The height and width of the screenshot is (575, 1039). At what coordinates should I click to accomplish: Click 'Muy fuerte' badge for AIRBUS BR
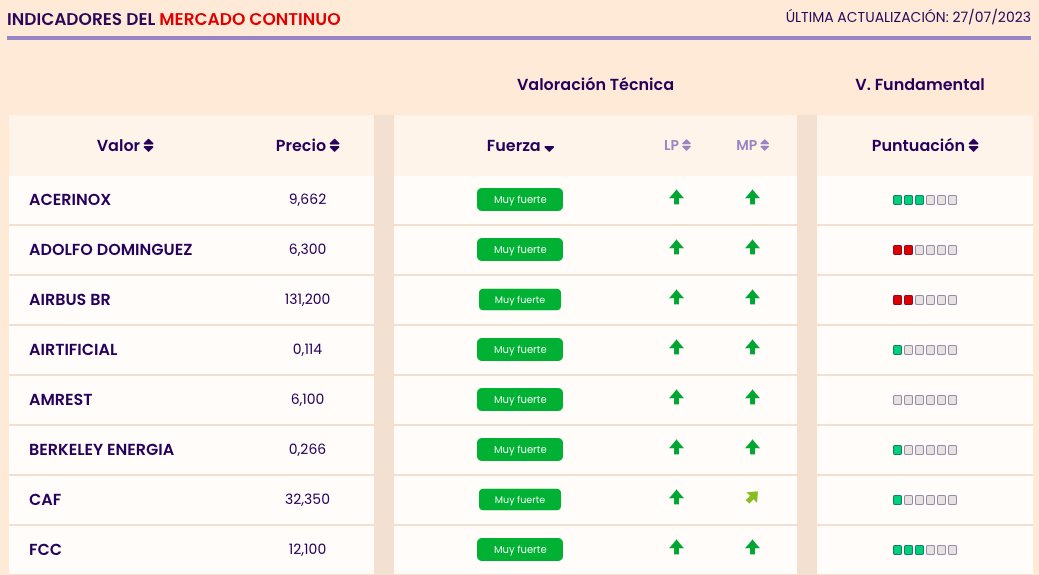[x=520, y=300]
